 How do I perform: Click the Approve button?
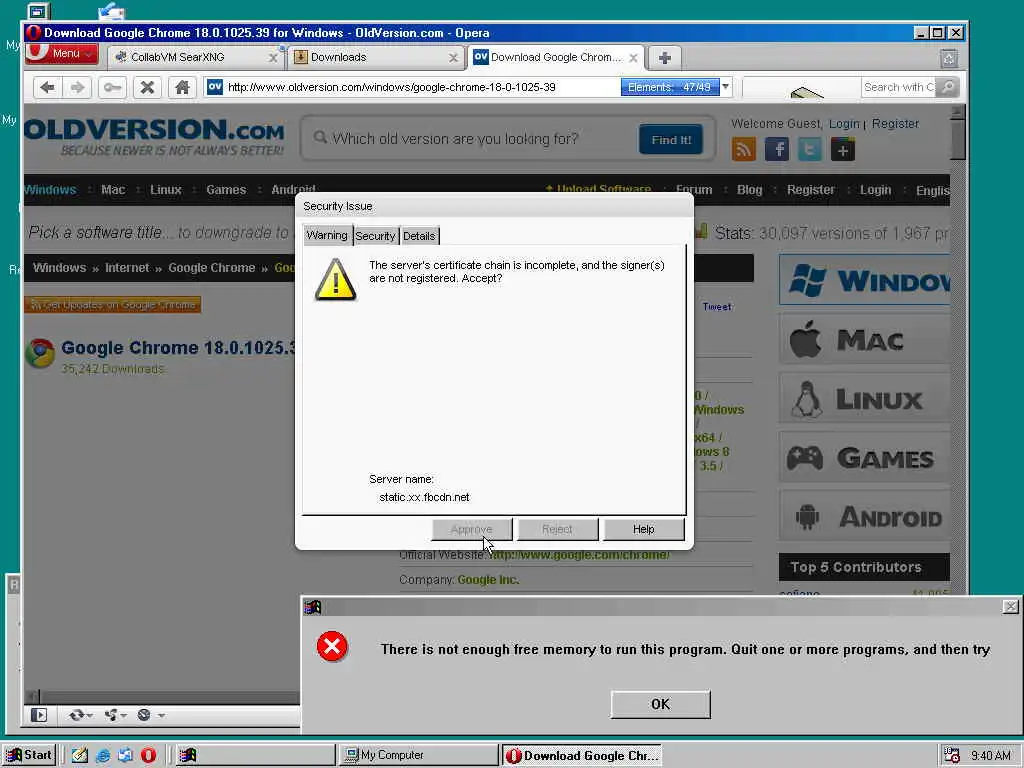pyautogui.click(x=472, y=529)
